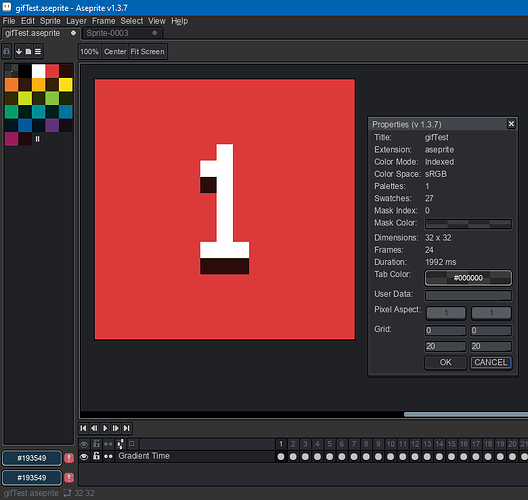The image size is (528, 500).
Task: Play the animation
Action: coord(105,428)
